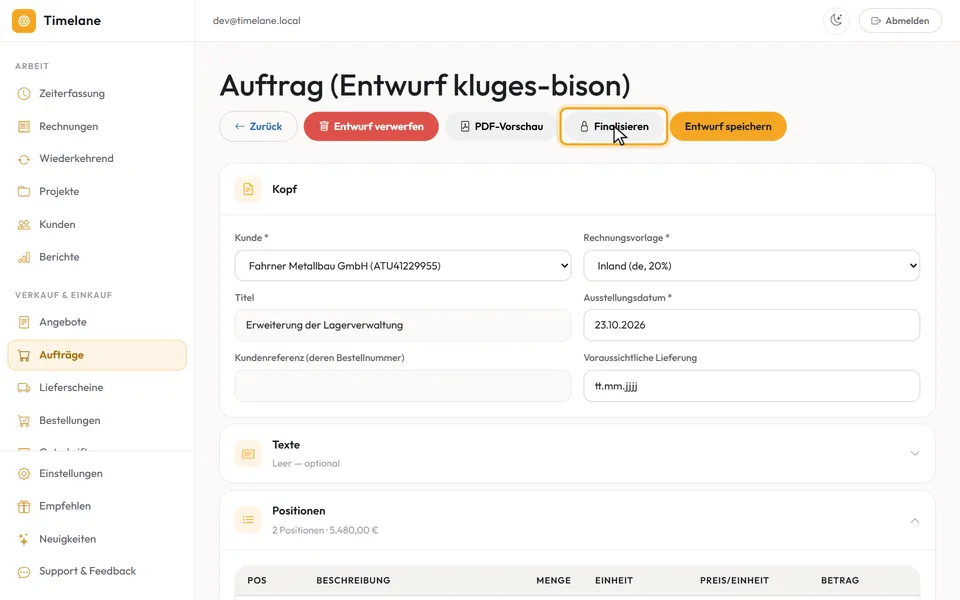Image resolution: width=960 pixels, height=600 pixels.
Task: Click the BETRAG column header
Action: coord(840,580)
